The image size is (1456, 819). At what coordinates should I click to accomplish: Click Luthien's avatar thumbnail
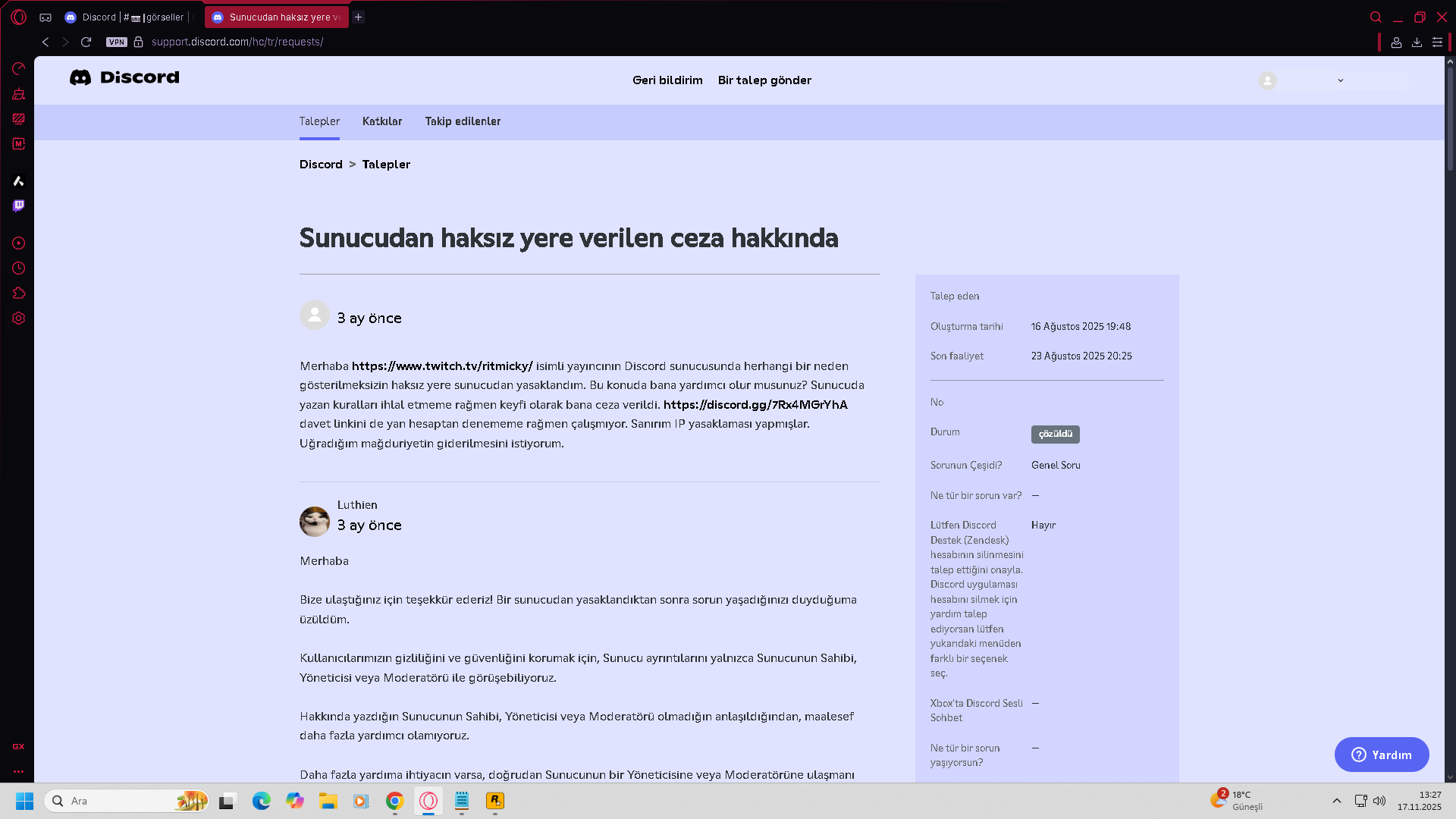point(315,522)
